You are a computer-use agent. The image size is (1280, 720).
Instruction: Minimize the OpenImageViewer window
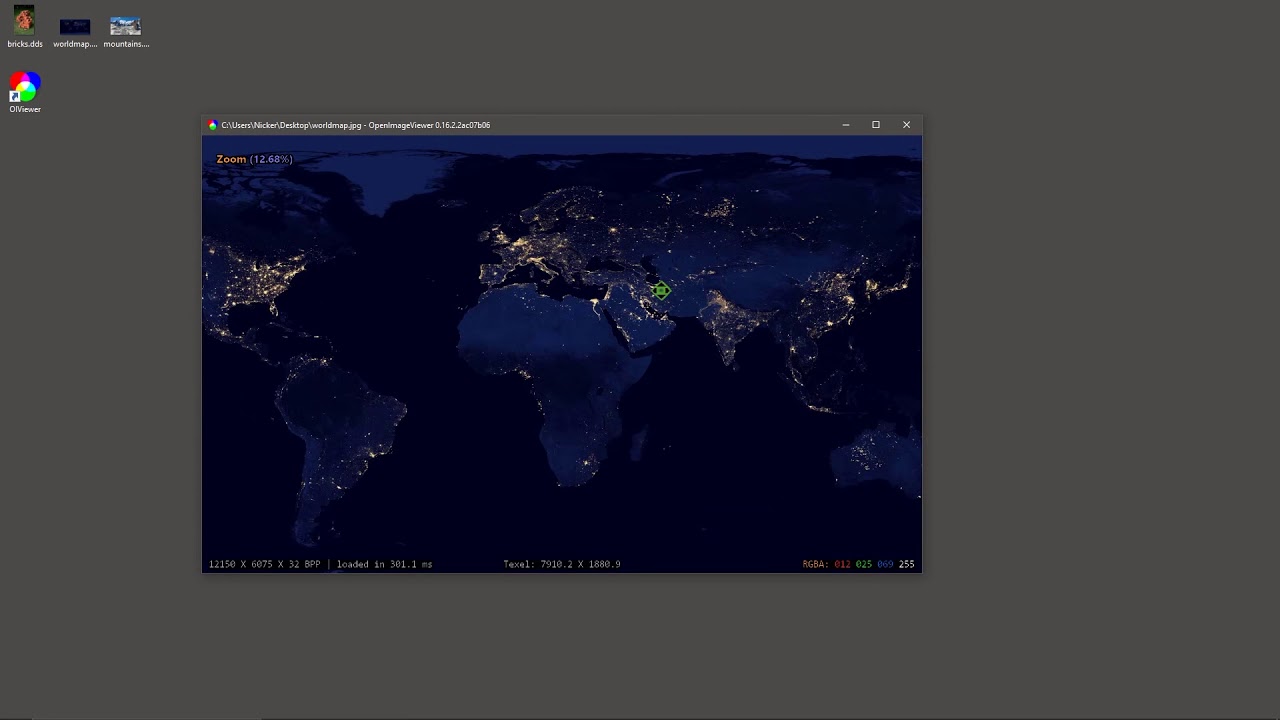[x=846, y=125]
